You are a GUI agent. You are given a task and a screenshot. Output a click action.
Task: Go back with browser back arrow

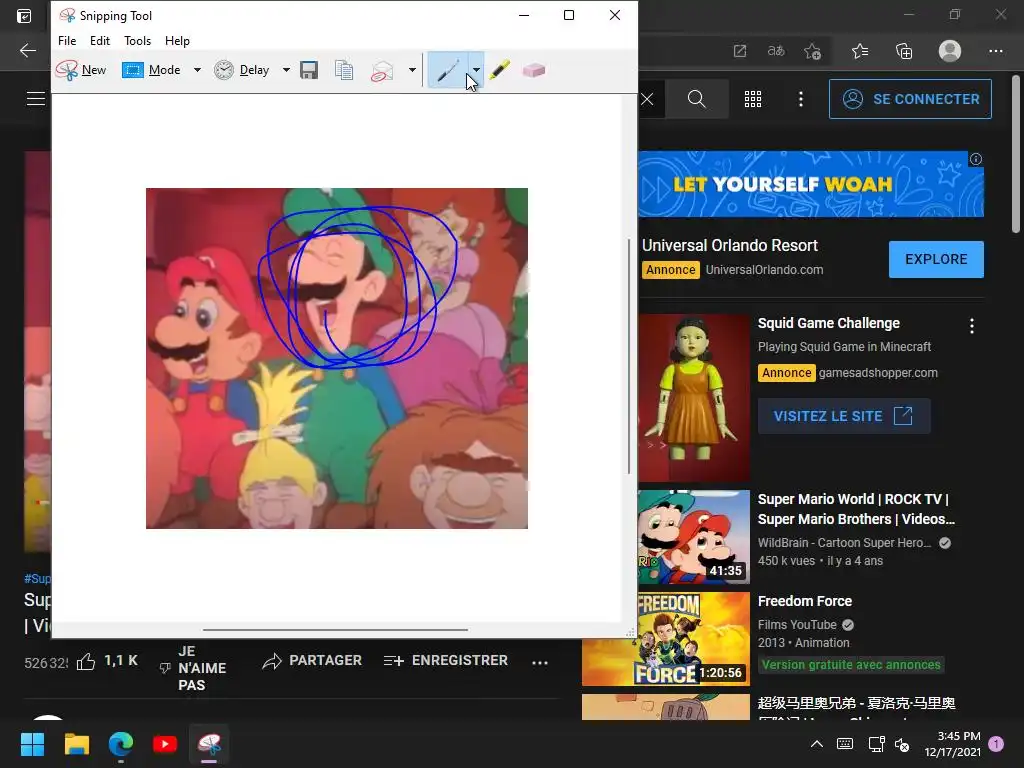click(27, 50)
